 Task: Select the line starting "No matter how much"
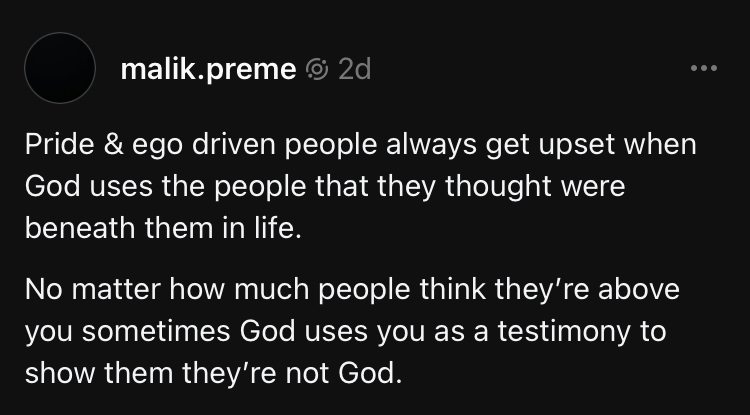pos(352,289)
